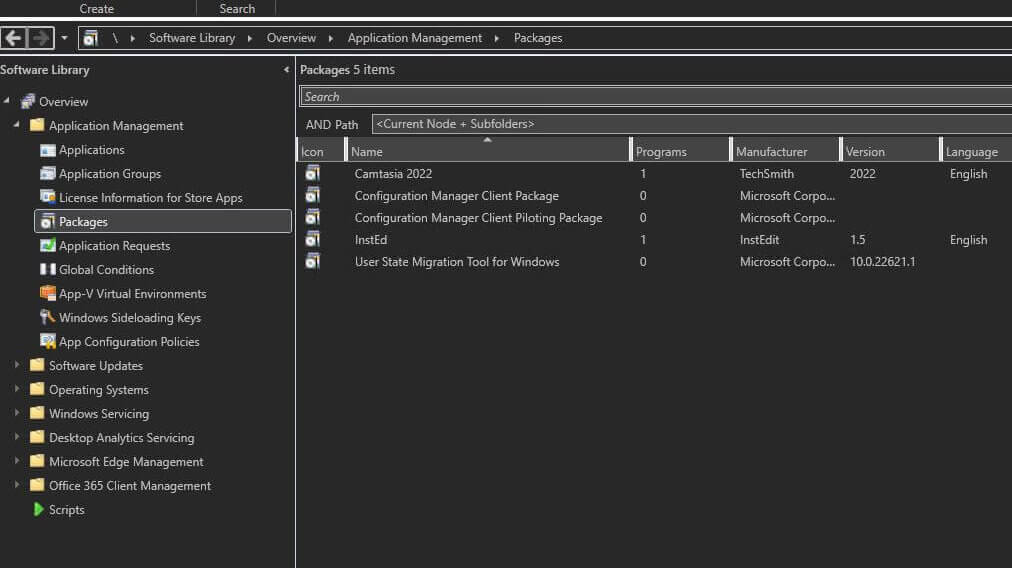Select App Configuration Policies icon

[48, 341]
